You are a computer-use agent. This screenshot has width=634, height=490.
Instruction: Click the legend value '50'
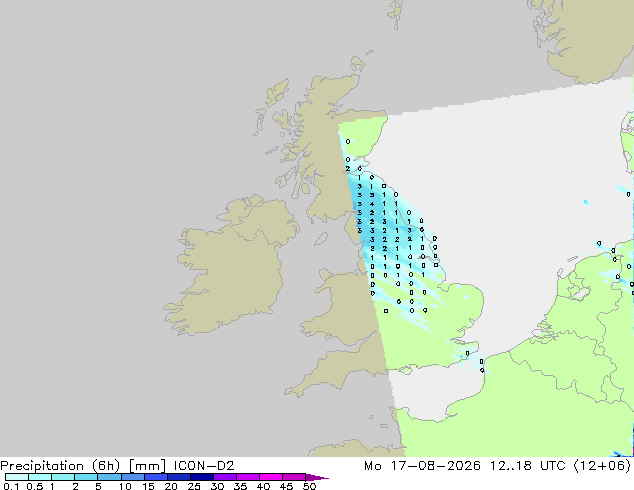click(310, 486)
